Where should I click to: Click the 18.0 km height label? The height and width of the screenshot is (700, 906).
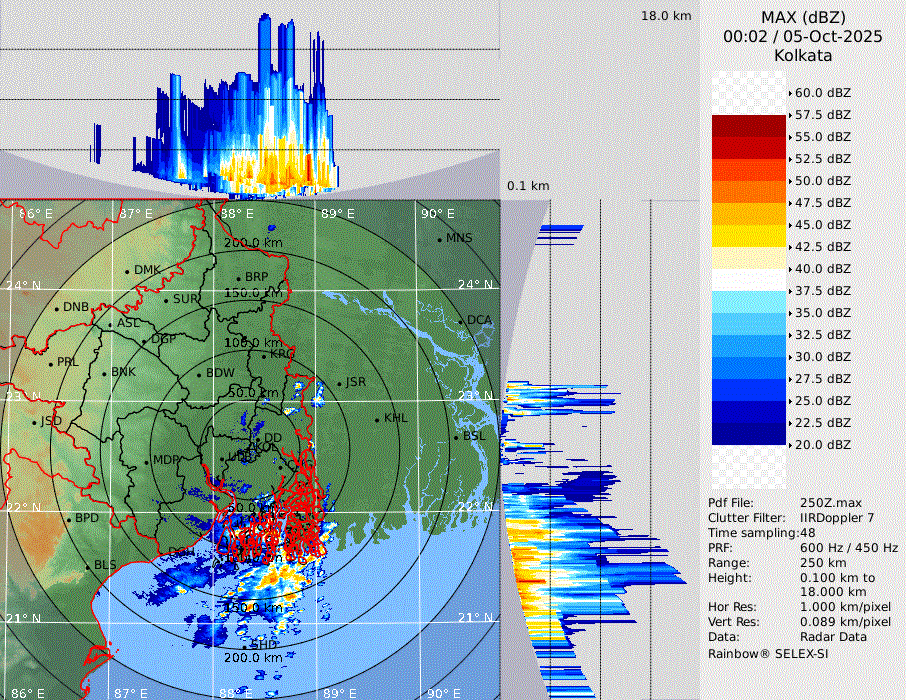tap(666, 16)
